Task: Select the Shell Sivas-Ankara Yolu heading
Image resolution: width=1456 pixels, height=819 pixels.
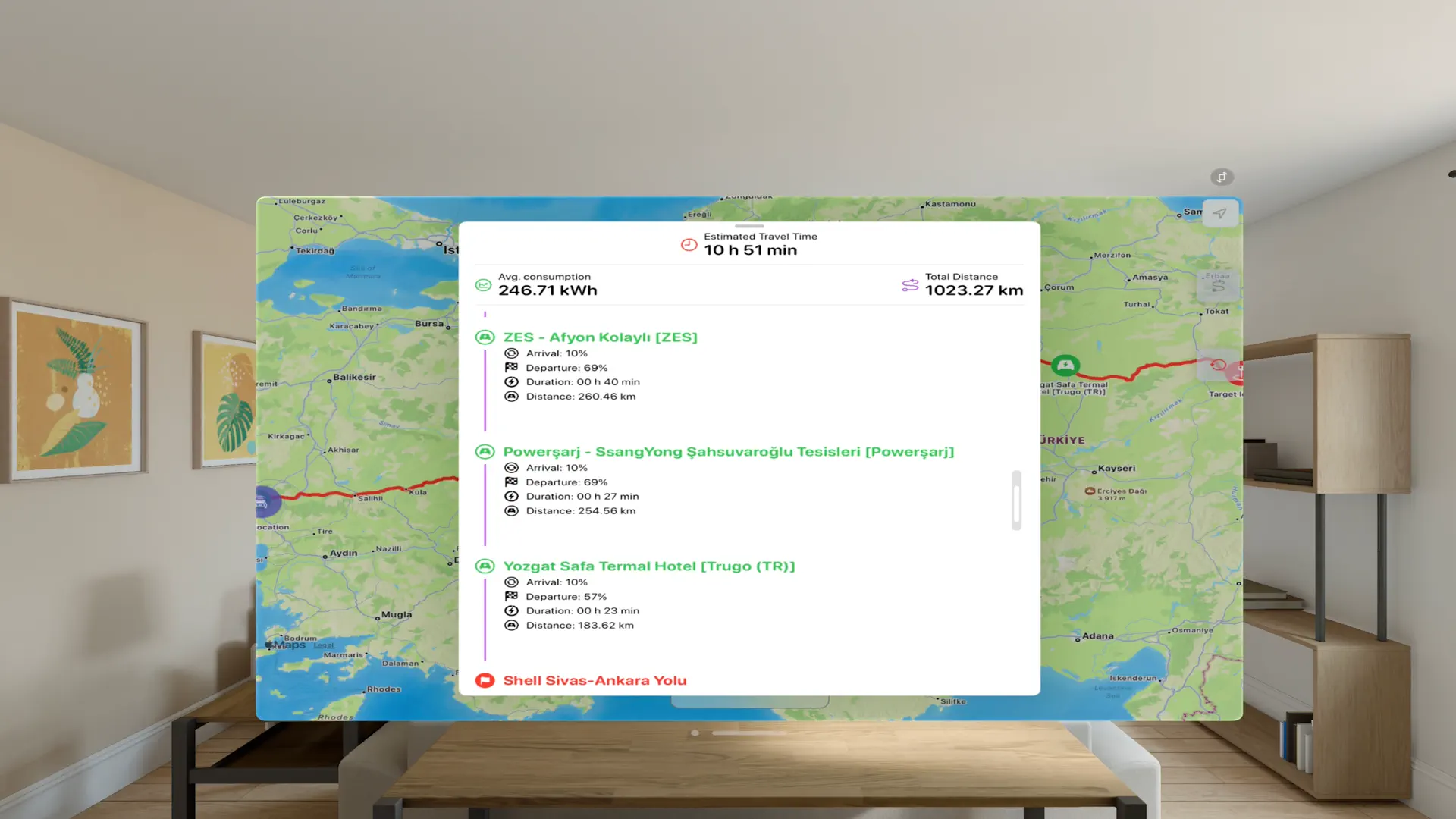Action: pos(595,680)
